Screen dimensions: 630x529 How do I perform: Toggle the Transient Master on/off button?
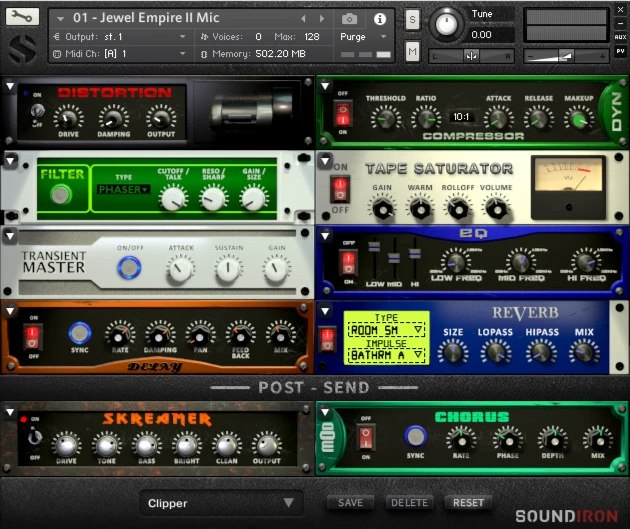click(x=129, y=268)
